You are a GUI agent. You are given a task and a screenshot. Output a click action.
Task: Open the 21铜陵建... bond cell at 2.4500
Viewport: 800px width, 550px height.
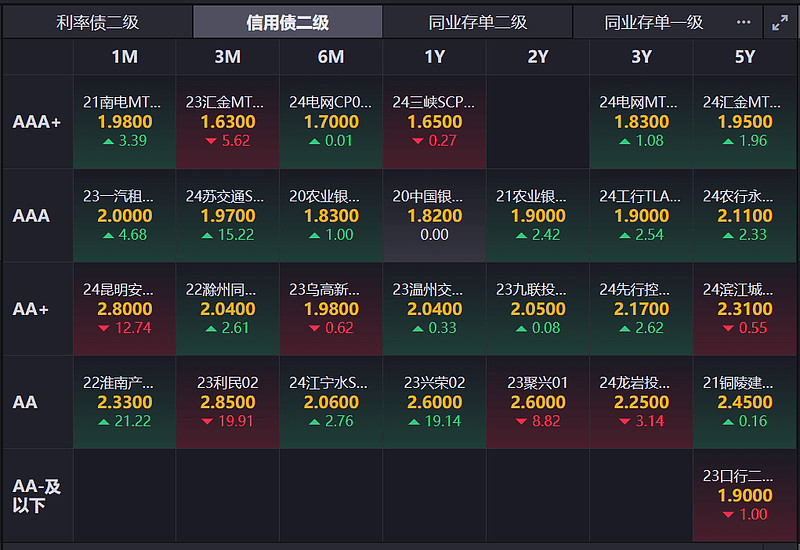(x=745, y=403)
